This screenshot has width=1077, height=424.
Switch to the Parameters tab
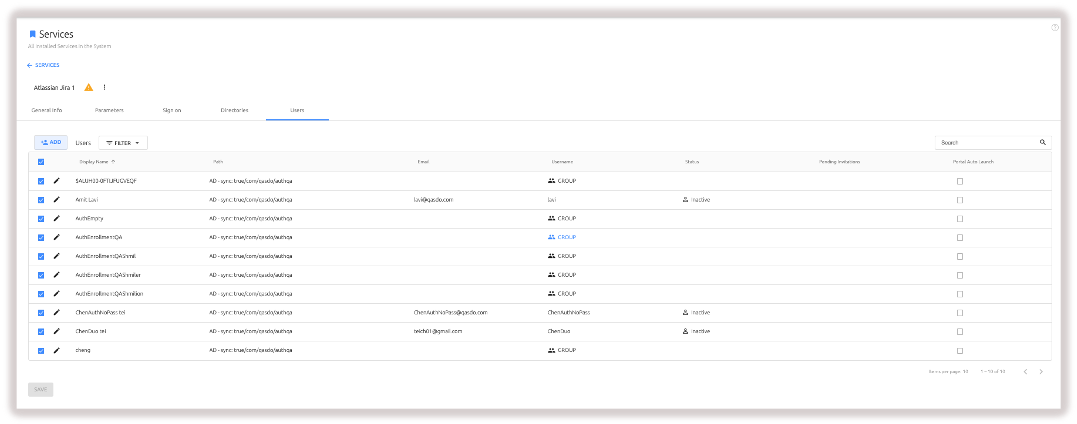click(x=109, y=110)
